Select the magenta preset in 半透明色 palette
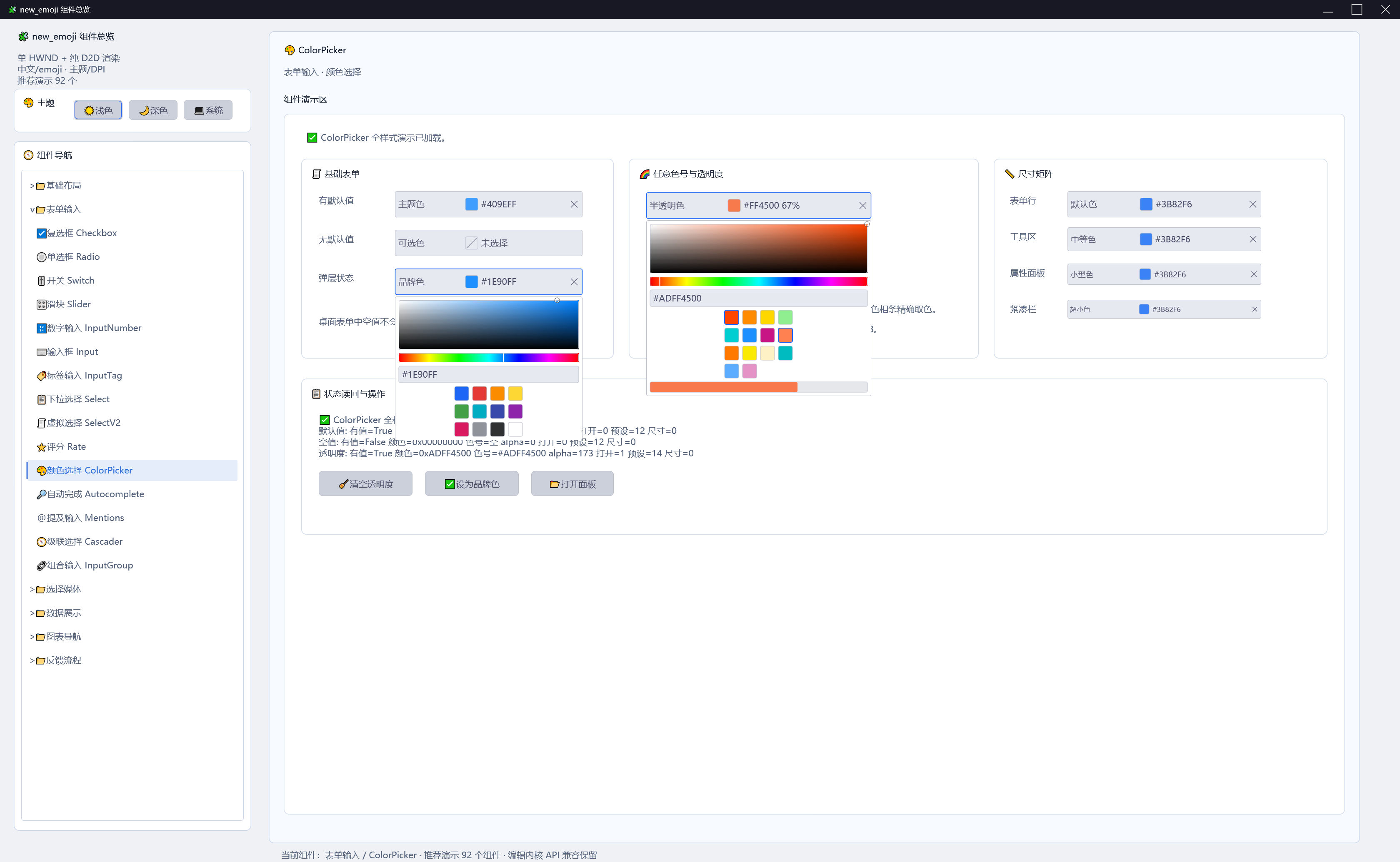This screenshot has height=862, width=1400. [767, 335]
